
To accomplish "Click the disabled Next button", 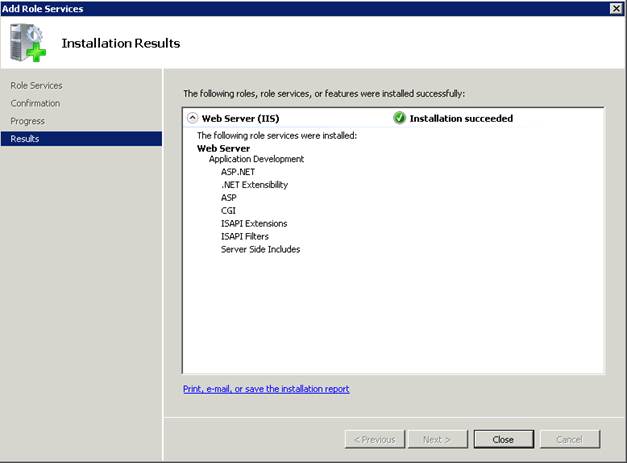I will tap(437, 439).
